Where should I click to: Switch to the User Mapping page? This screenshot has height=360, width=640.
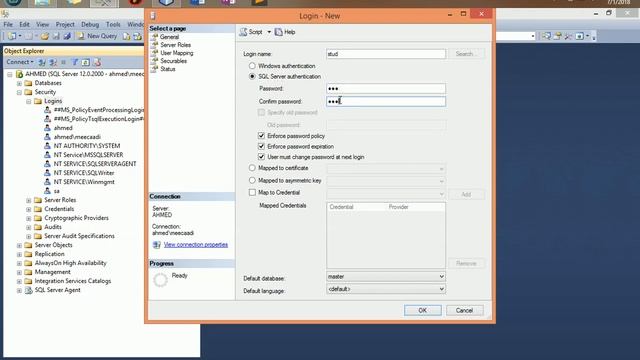[177, 53]
